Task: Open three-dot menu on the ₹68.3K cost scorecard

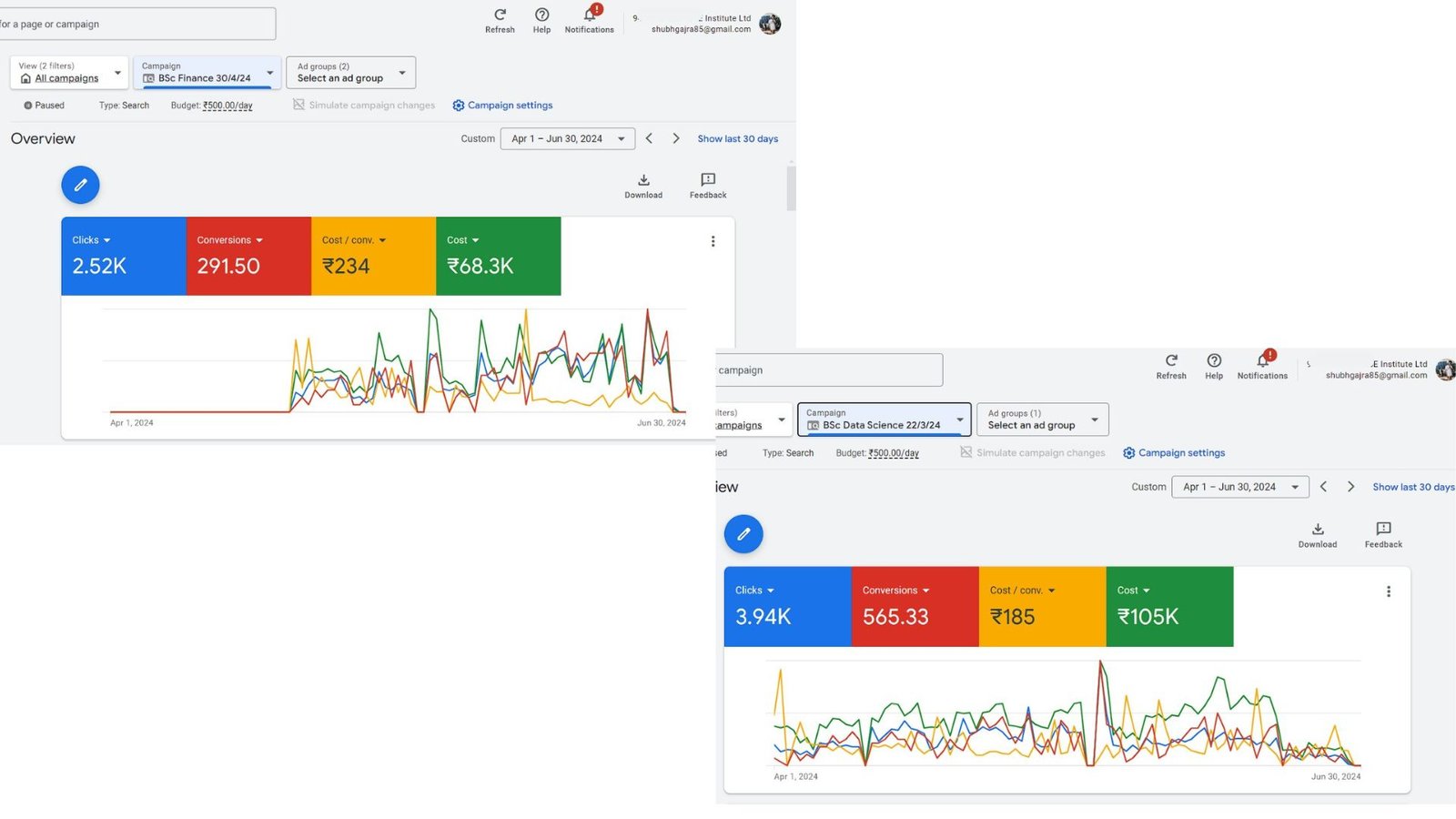Action: [x=713, y=241]
